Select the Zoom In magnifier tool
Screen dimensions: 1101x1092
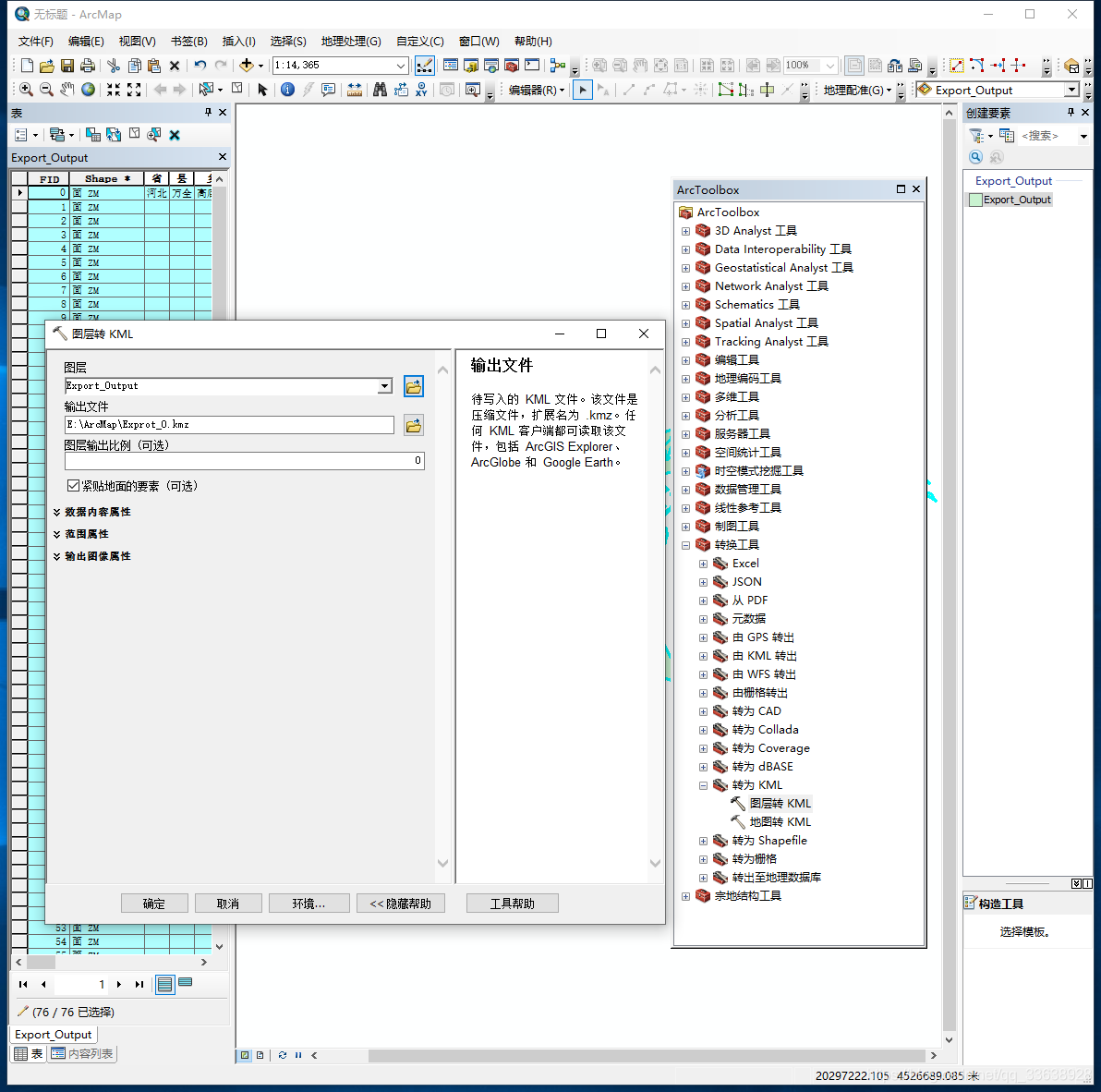[x=26, y=90]
